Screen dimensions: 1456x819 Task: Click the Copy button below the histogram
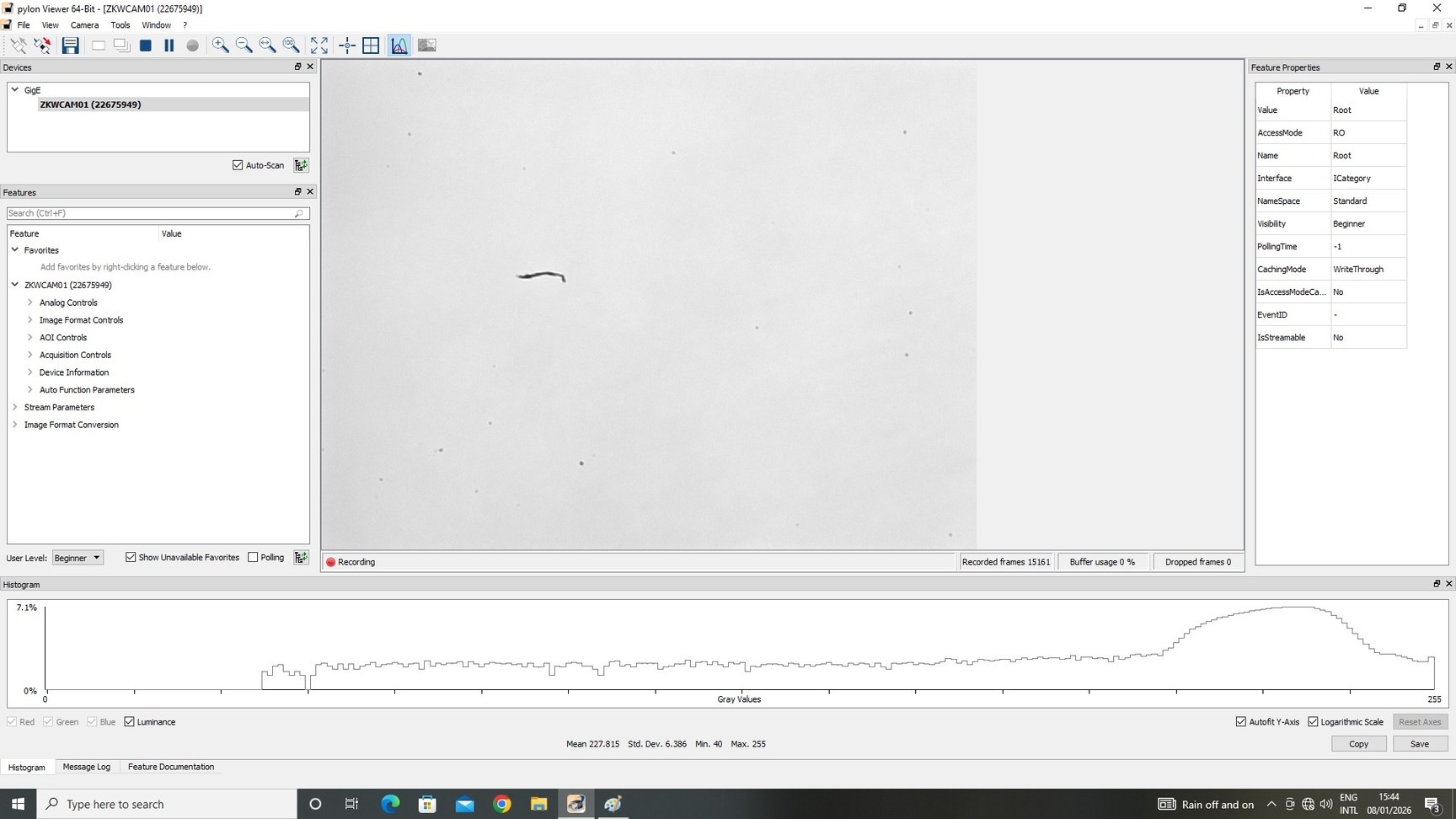[1358, 743]
